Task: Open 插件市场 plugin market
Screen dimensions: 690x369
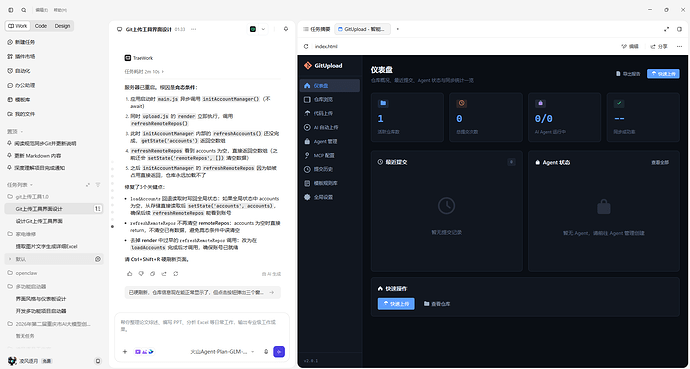Action: tap(25, 56)
